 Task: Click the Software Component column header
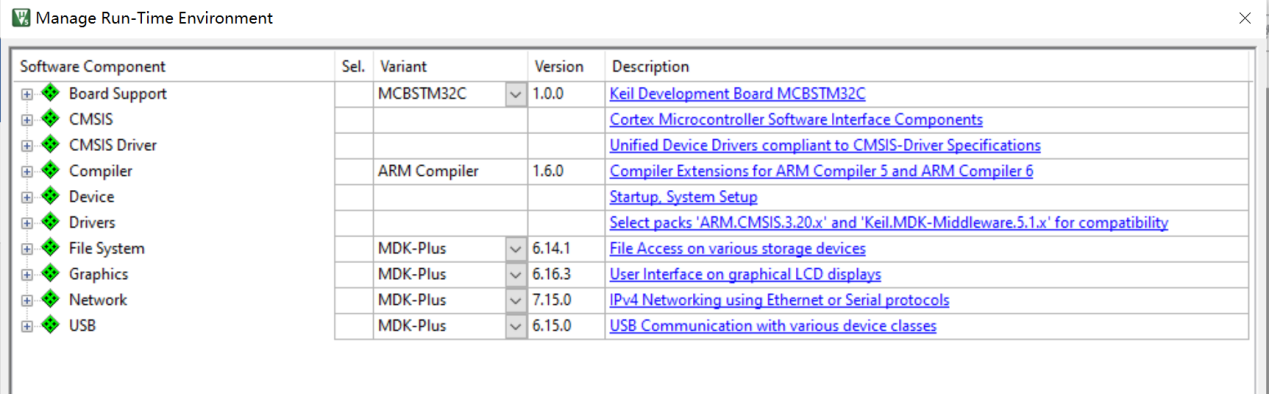point(93,67)
